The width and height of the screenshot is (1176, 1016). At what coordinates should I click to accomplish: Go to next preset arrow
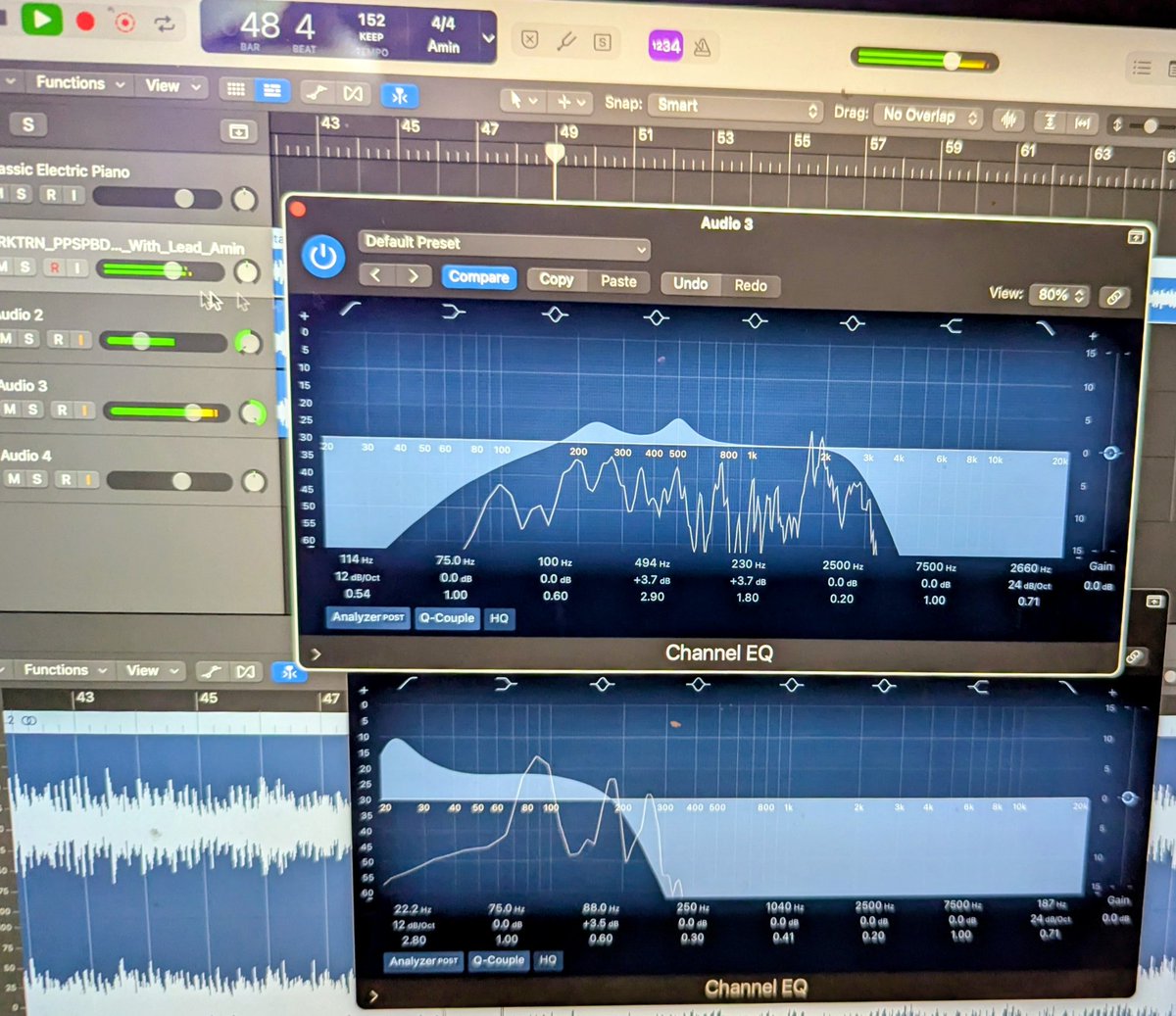coord(413,276)
